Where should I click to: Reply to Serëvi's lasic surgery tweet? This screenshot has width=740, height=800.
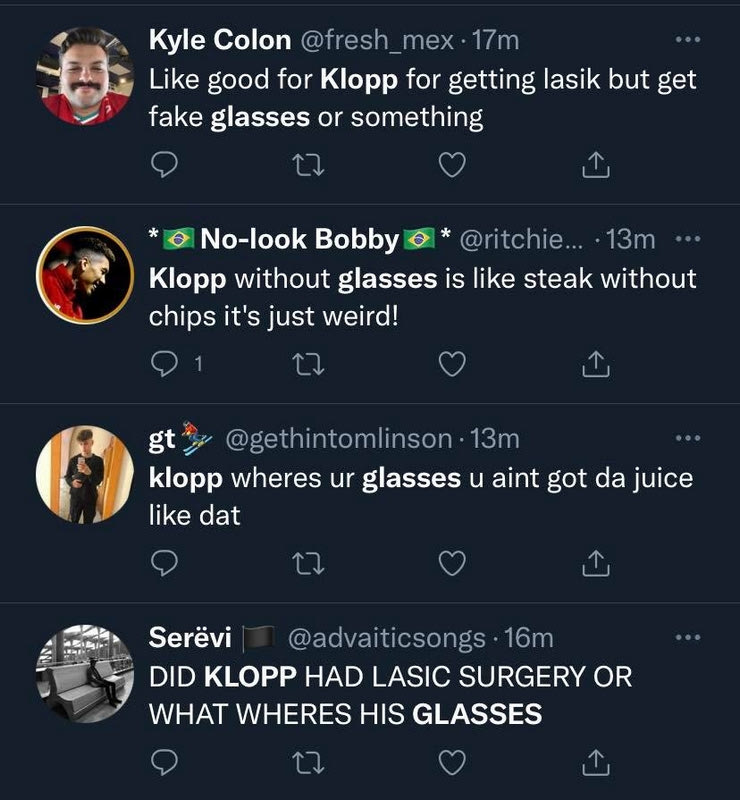(x=163, y=763)
